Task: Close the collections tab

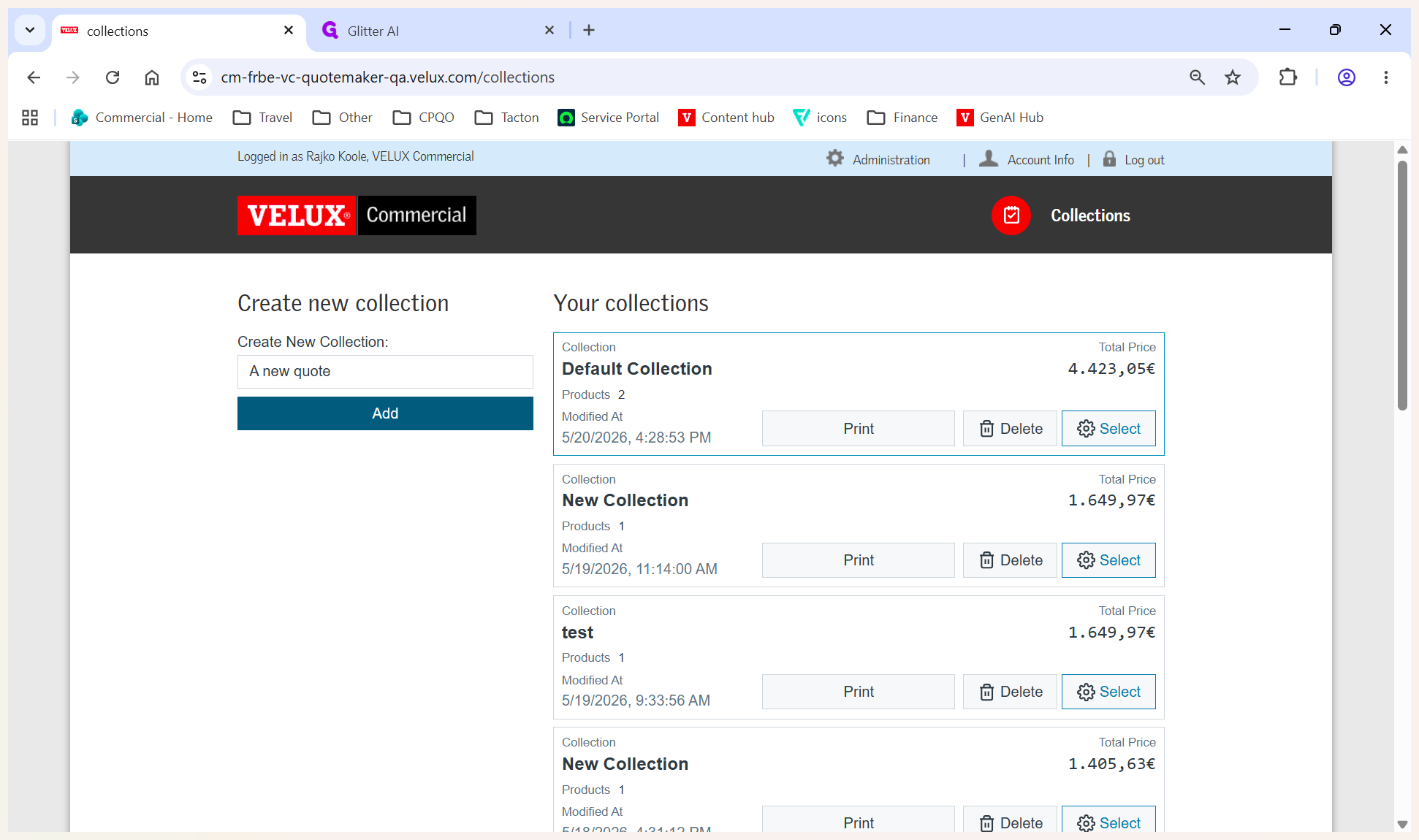Action: (x=289, y=30)
